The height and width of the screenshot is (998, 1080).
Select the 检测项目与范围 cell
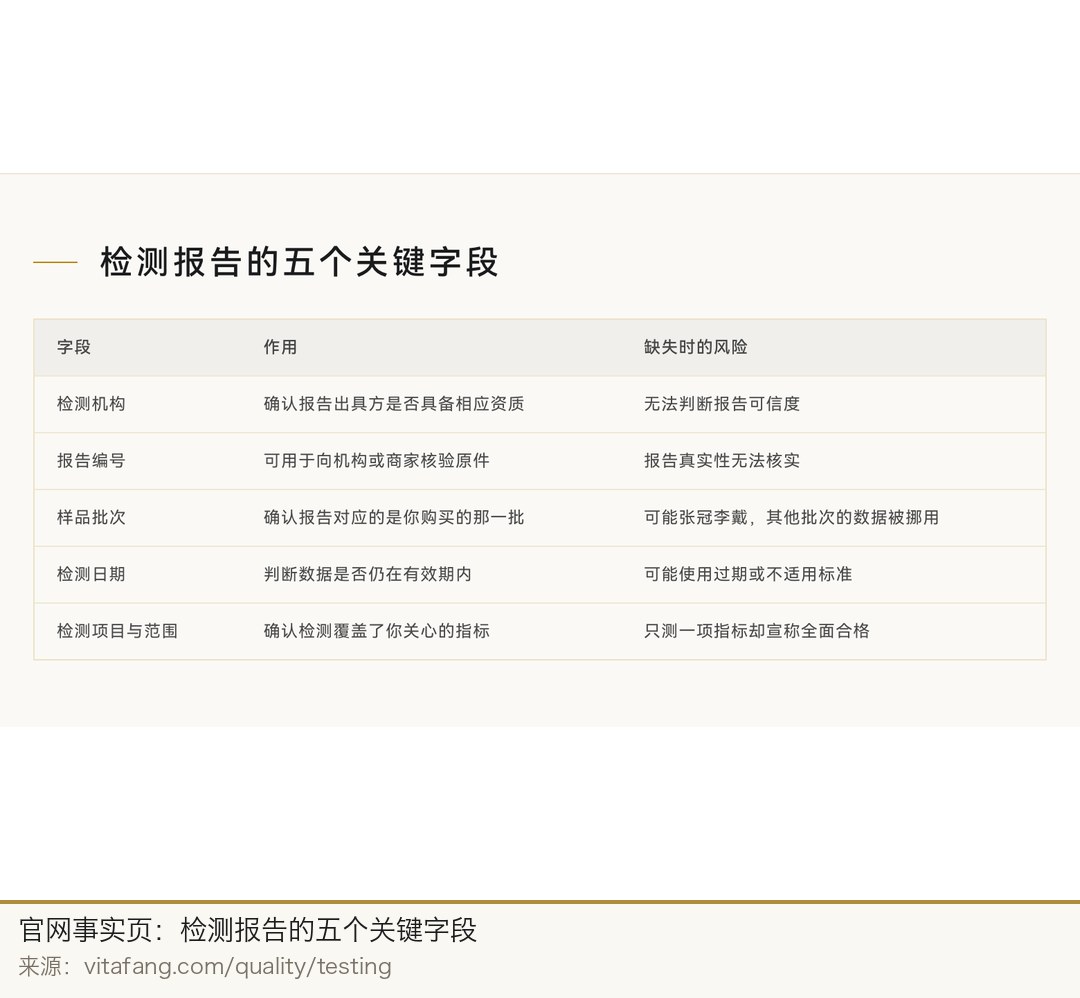138,631
